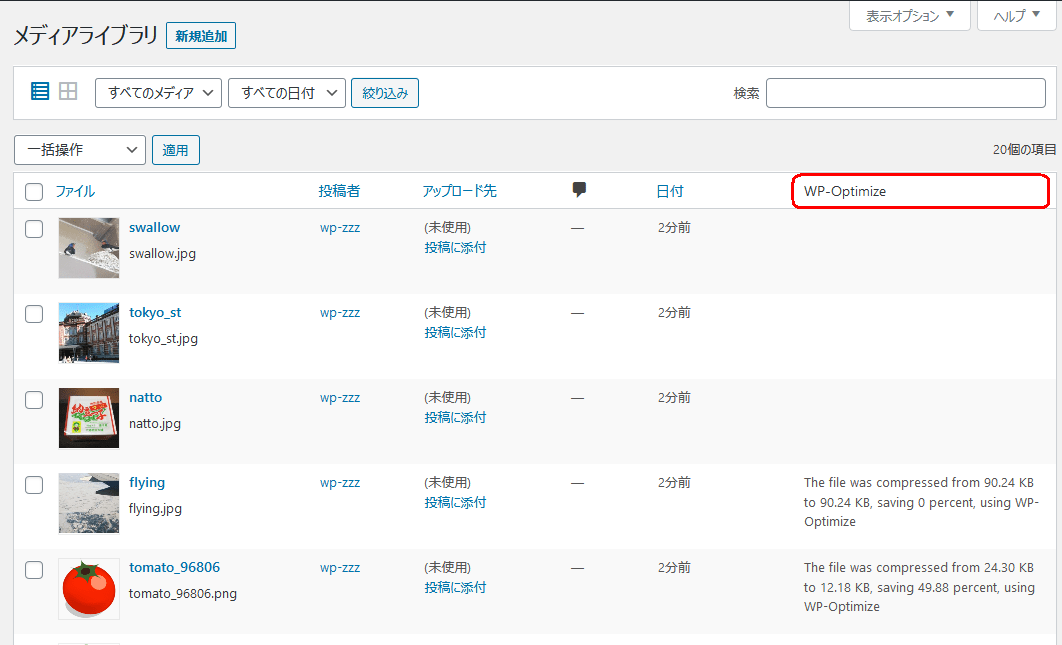Click 投稿に添付 in flying row

455,503
